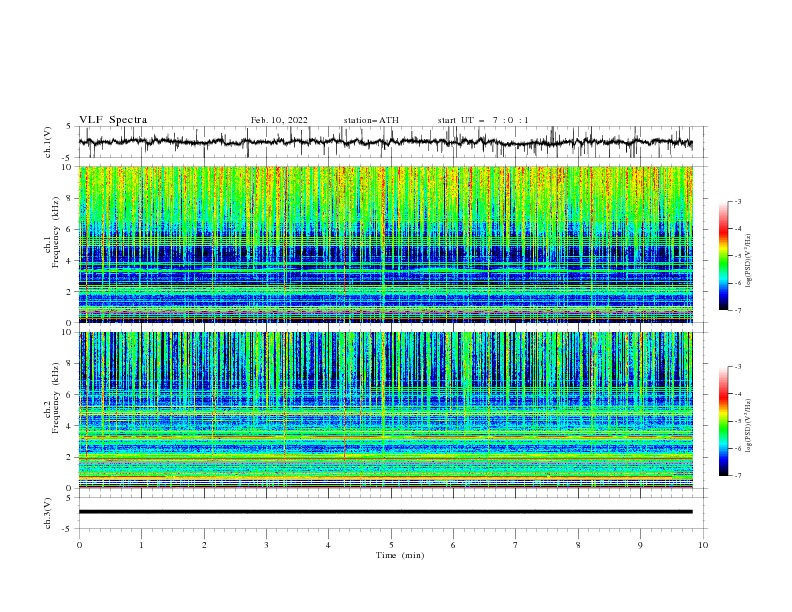Click the time axis tick label "9"
The width and height of the screenshot is (792, 612).
click(x=641, y=545)
